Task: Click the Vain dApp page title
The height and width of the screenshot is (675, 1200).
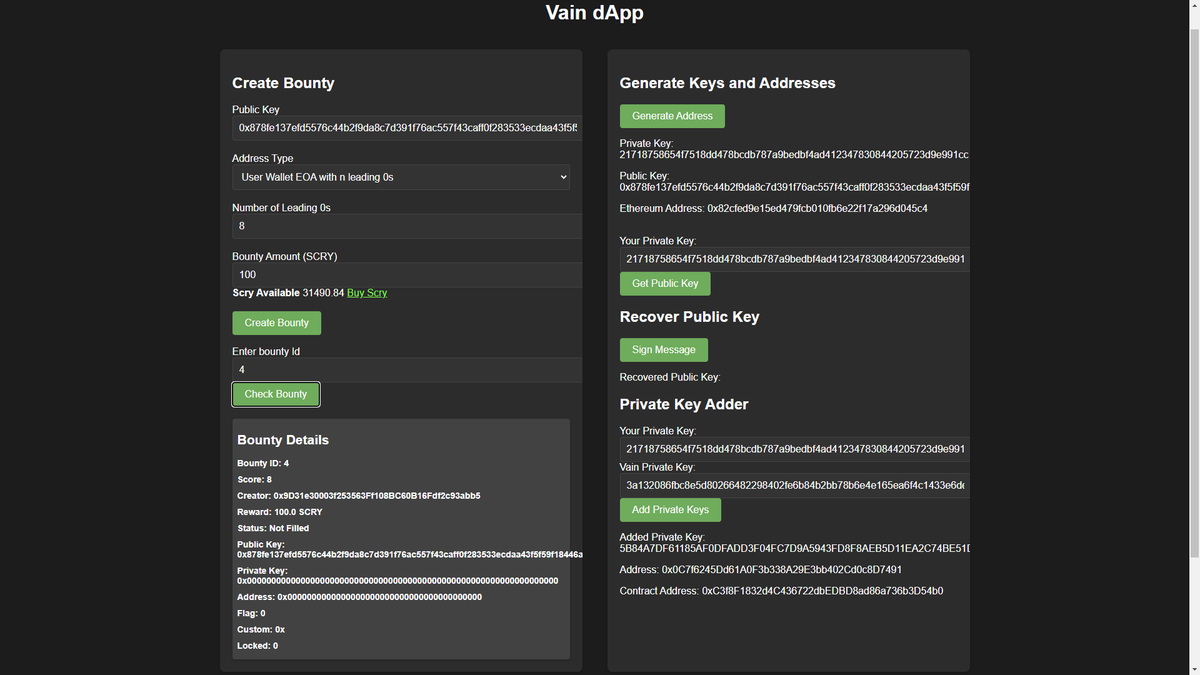Action: 594,13
